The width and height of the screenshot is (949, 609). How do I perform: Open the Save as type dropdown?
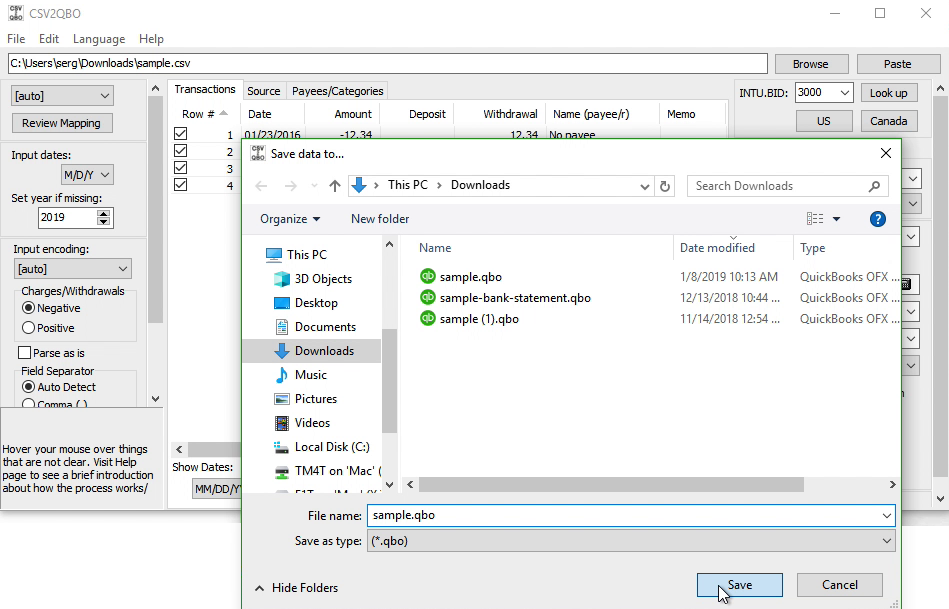[631, 541]
